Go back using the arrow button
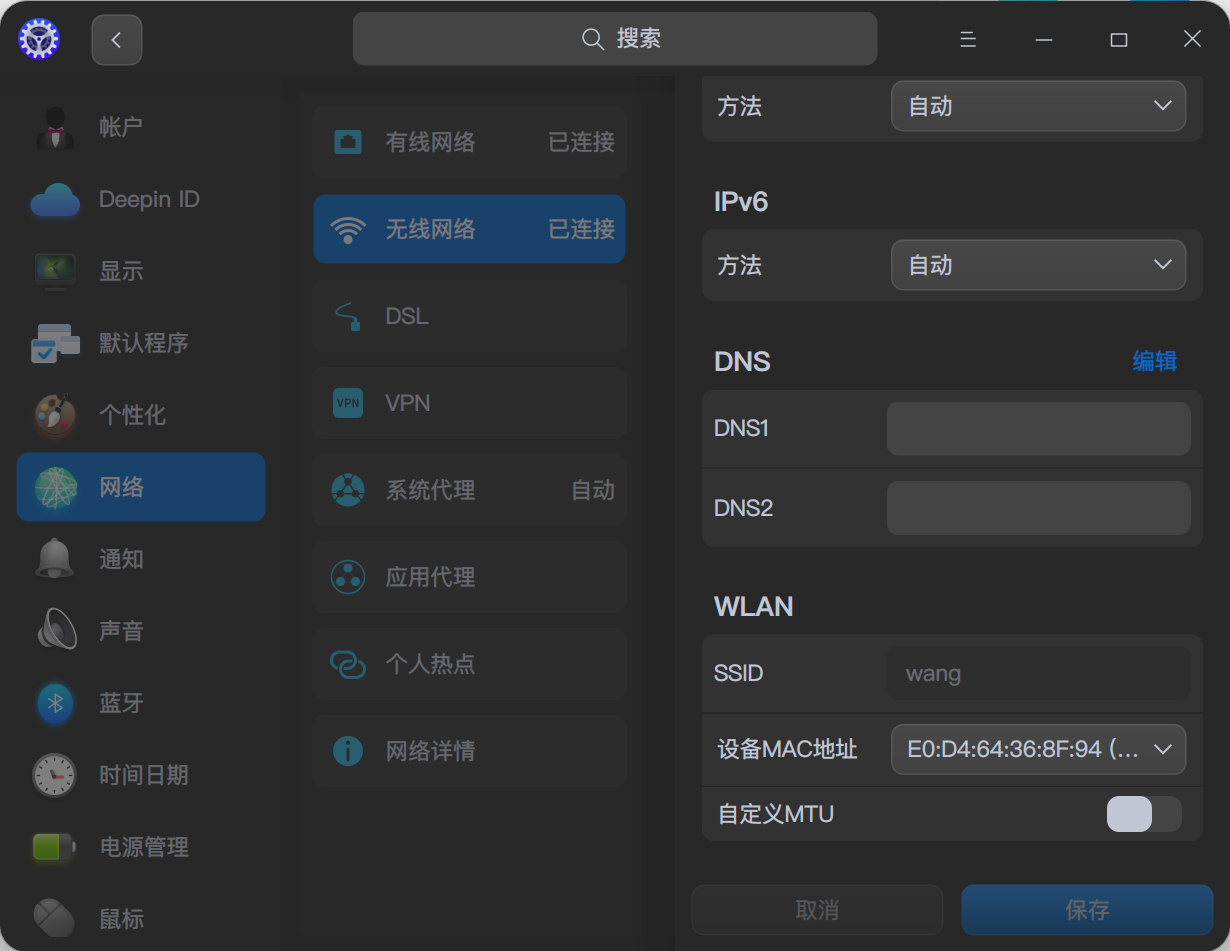The image size is (1230, 951). tap(117, 40)
